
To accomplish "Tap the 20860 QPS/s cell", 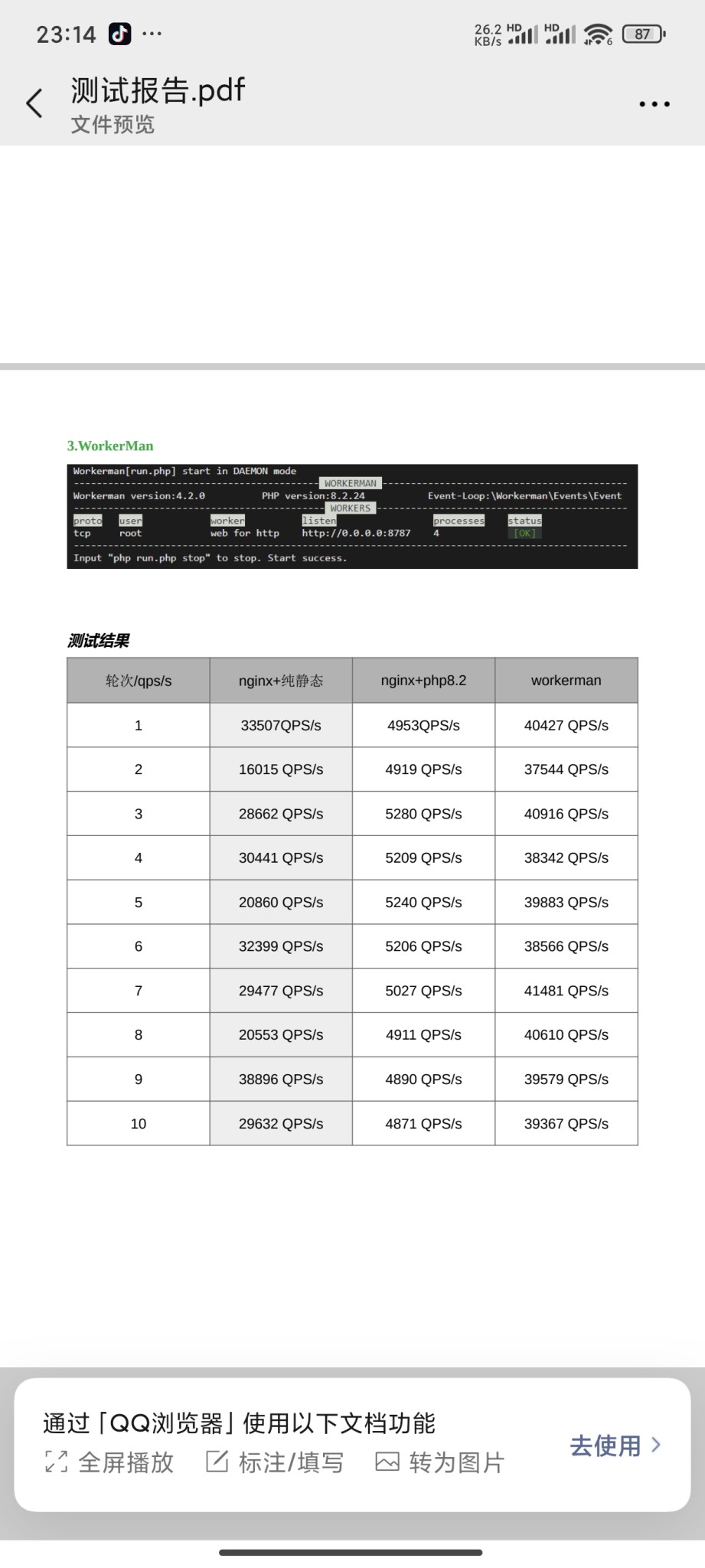I will coord(281,903).
